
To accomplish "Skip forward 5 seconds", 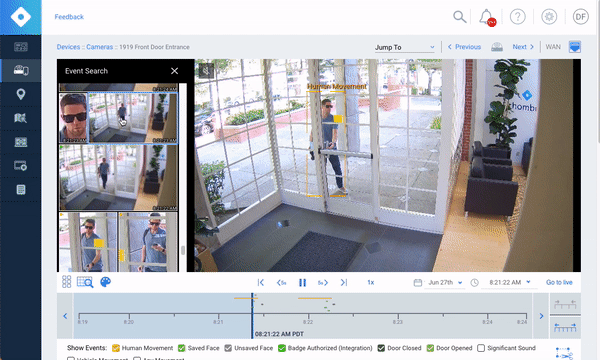I will [323, 282].
